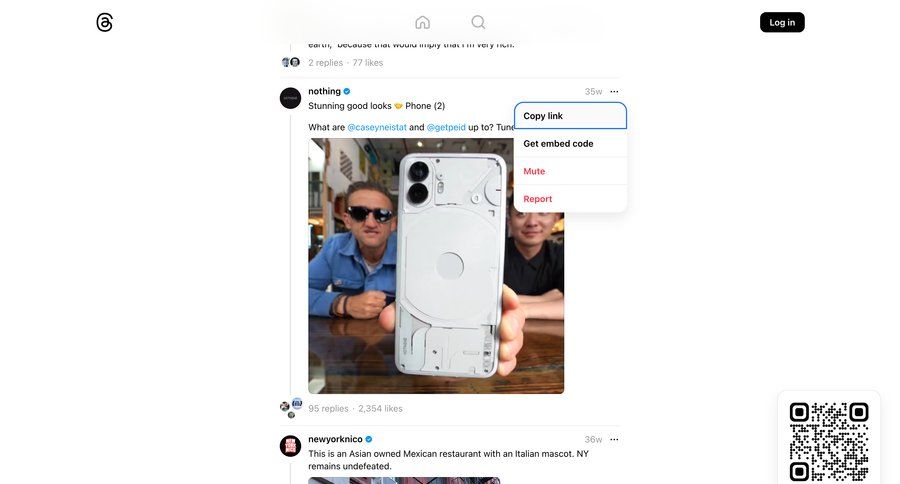Click the Log in button
The height and width of the screenshot is (484, 900).
782,22
